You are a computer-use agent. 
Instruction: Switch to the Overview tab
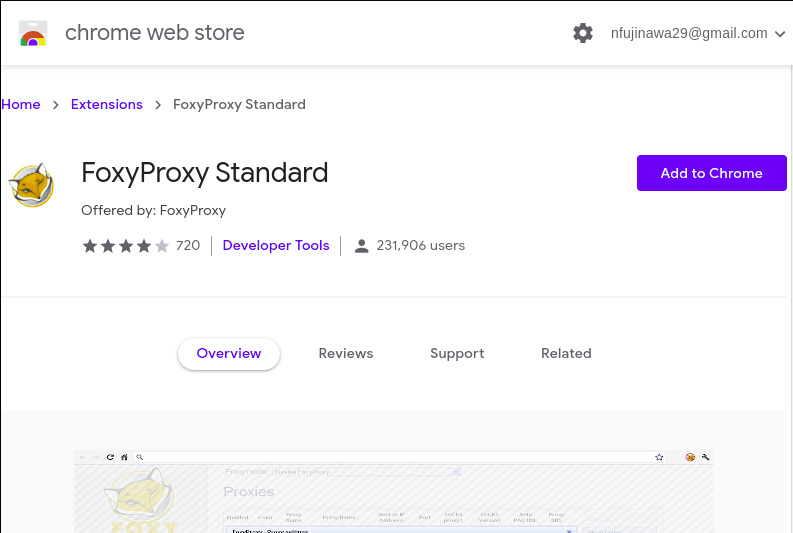[229, 353]
